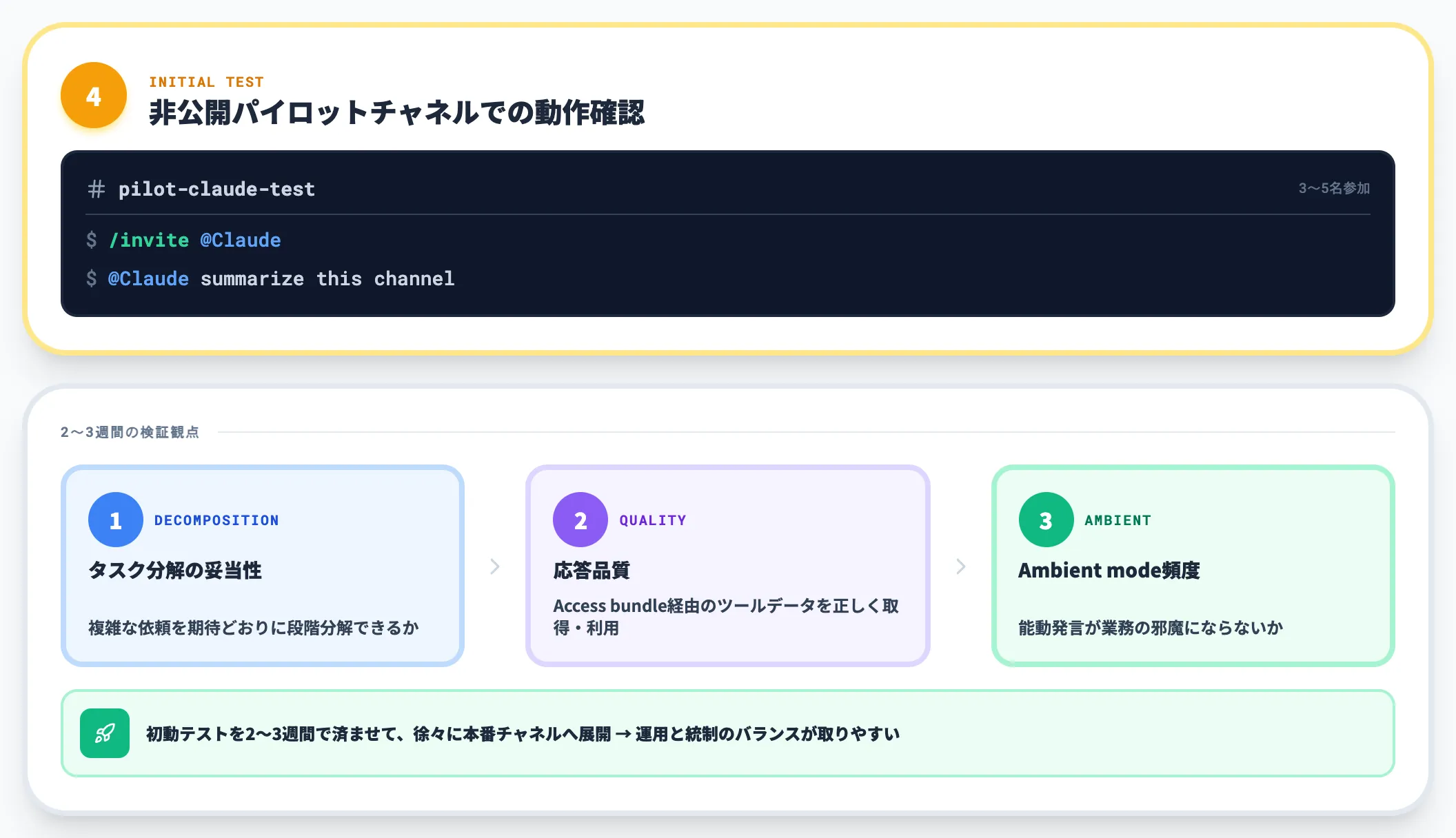The image size is (1456, 838).
Task: Click the pilot-claude-test channel name
Action: click(x=216, y=189)
